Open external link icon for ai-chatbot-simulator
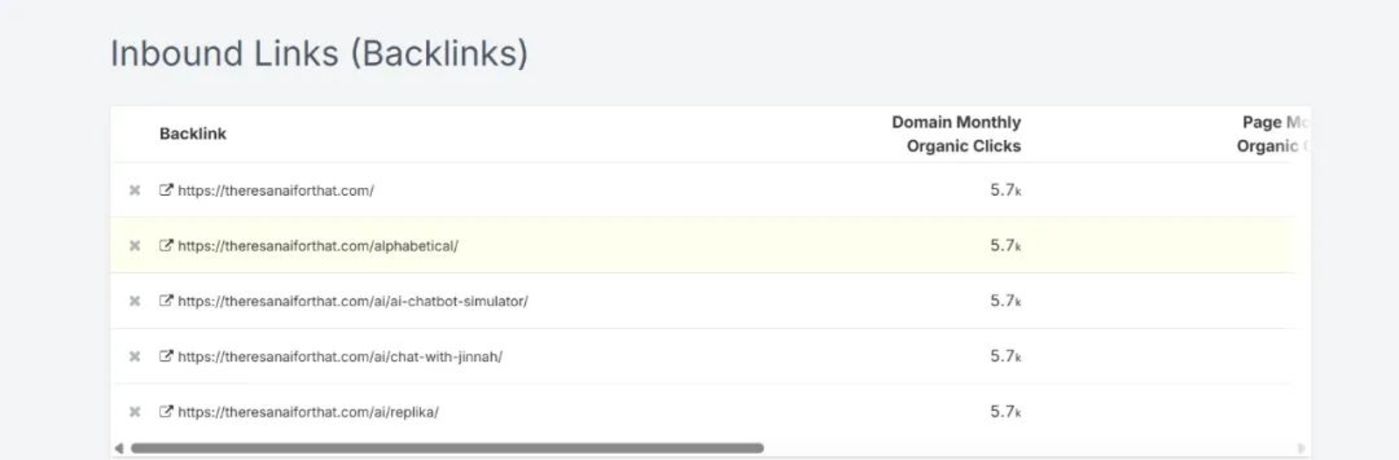 tap(166, 301)
